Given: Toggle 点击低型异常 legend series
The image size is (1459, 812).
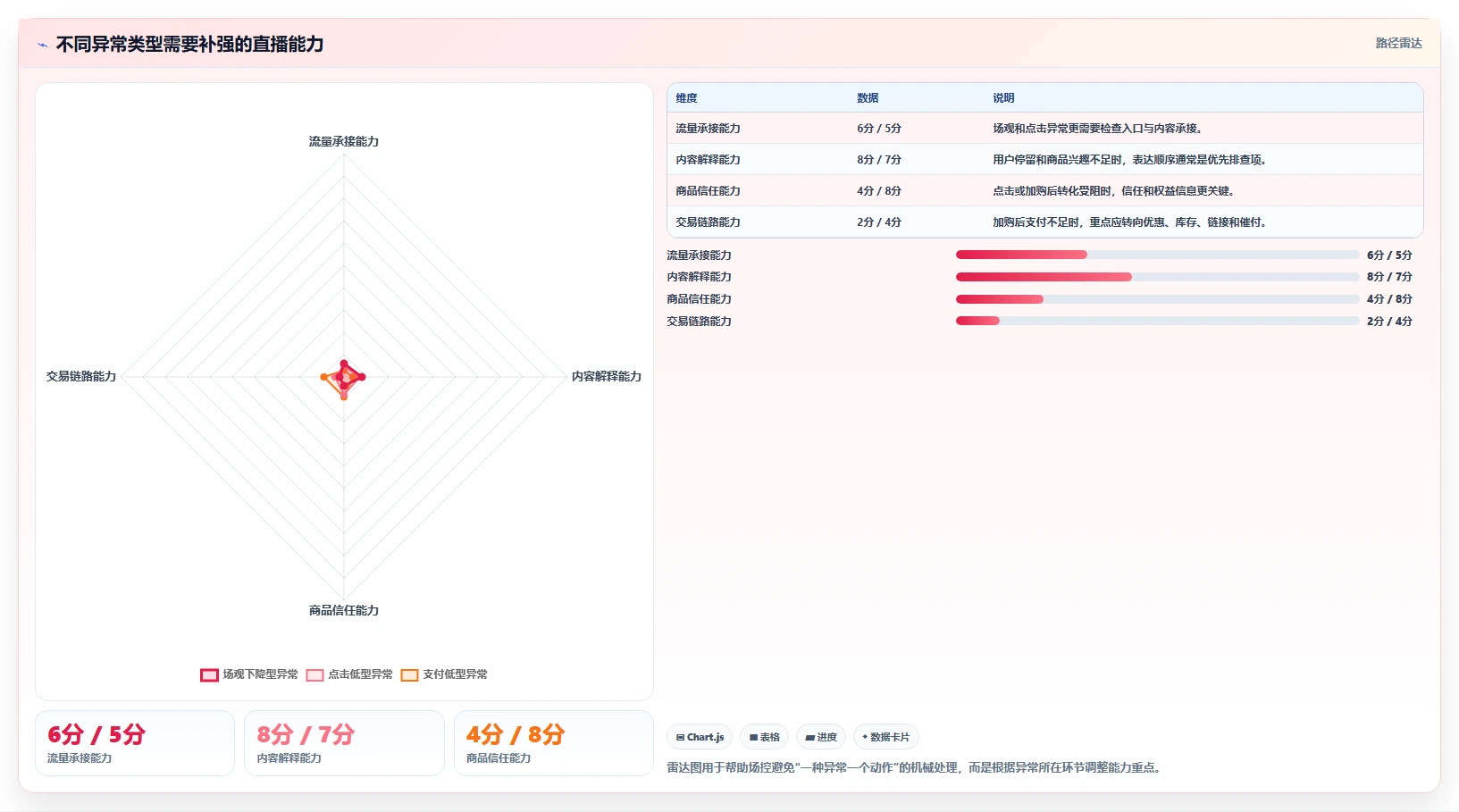Looking at the screenshot, I should click(x=349, y=674).
